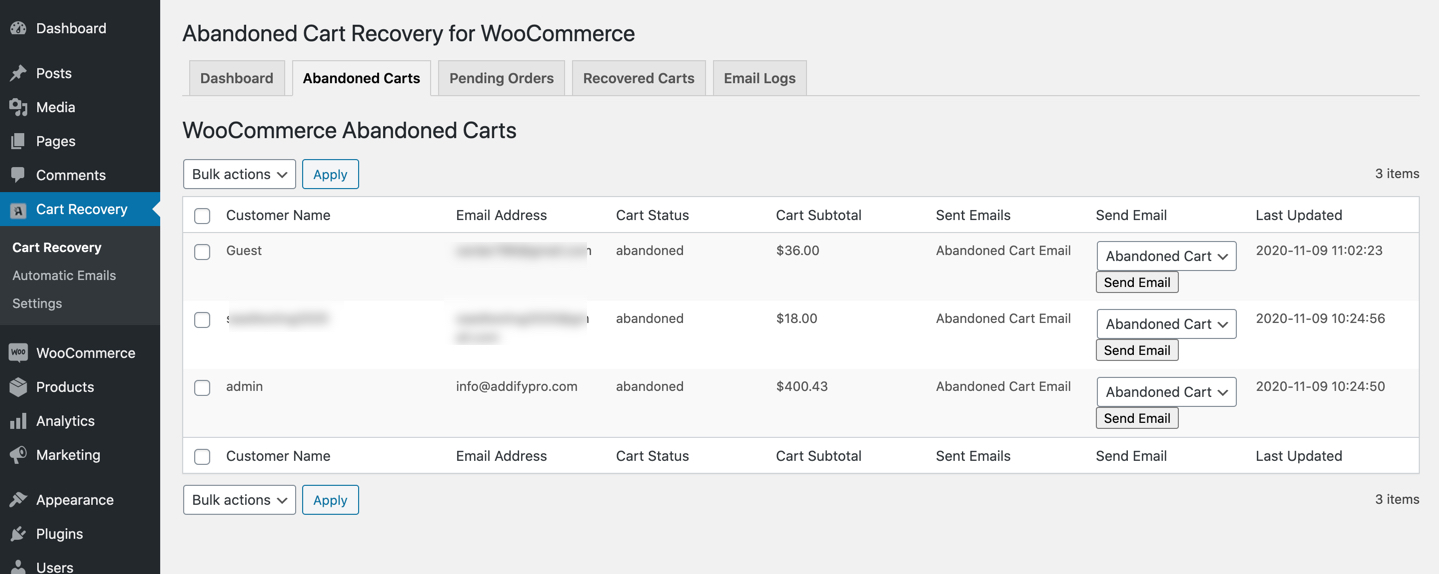Open the bottom Bulk actions dropdown

(239, 500)
